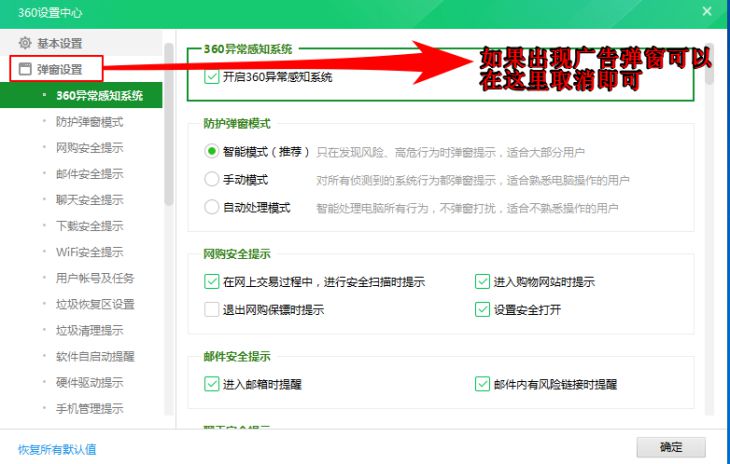Go to 下载安全提示 in the sidebar
The width and height of the screenshot is (730, 464).
(89, 226)
